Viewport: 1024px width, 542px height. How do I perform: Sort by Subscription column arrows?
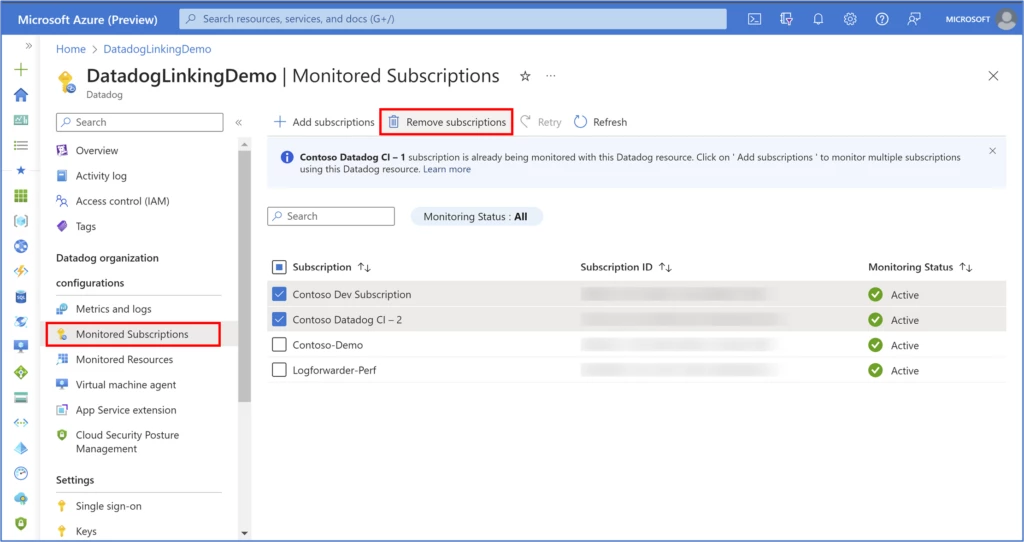[364, 267]
